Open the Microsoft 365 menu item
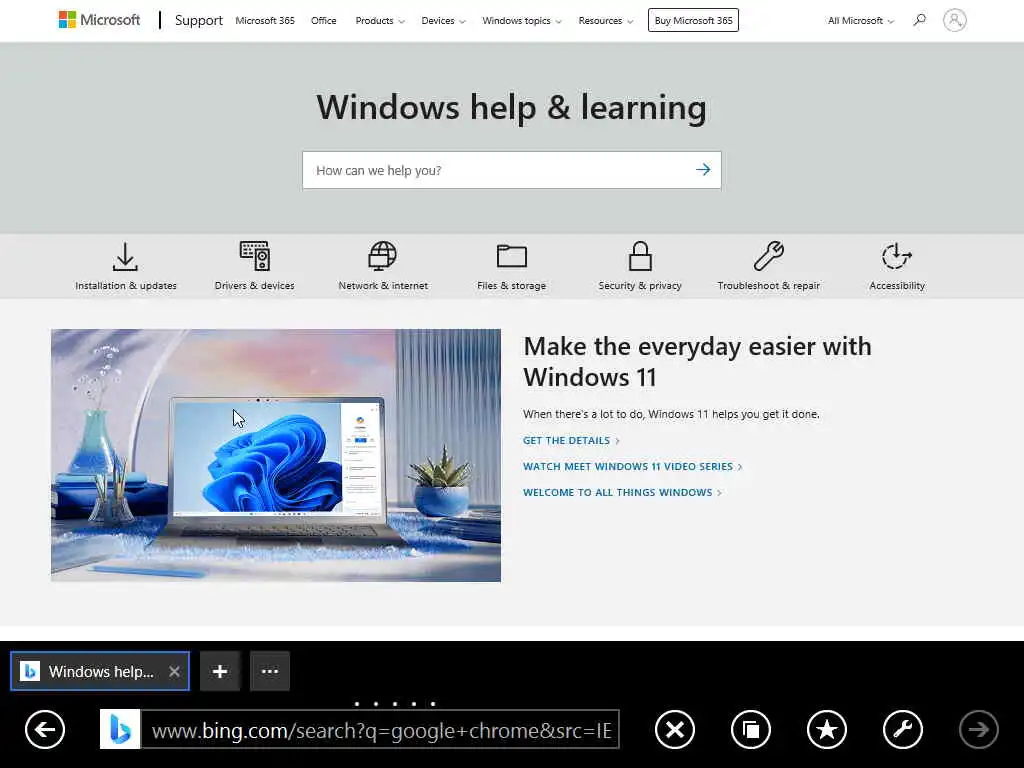Screen dimensions: 1024x768 click(265, 21)
